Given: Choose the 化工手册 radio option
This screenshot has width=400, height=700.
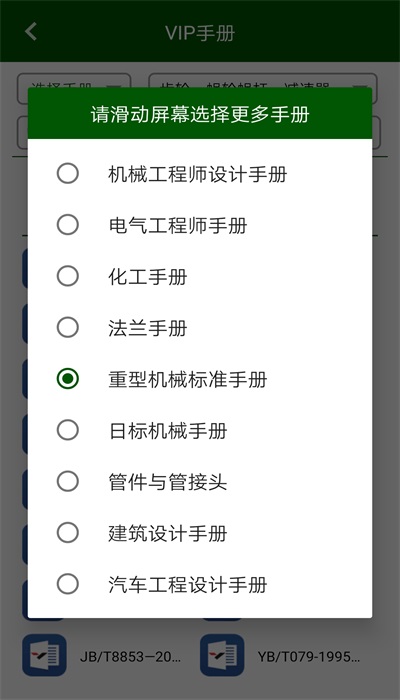Looking at the screenshot, I should point(68,276).
